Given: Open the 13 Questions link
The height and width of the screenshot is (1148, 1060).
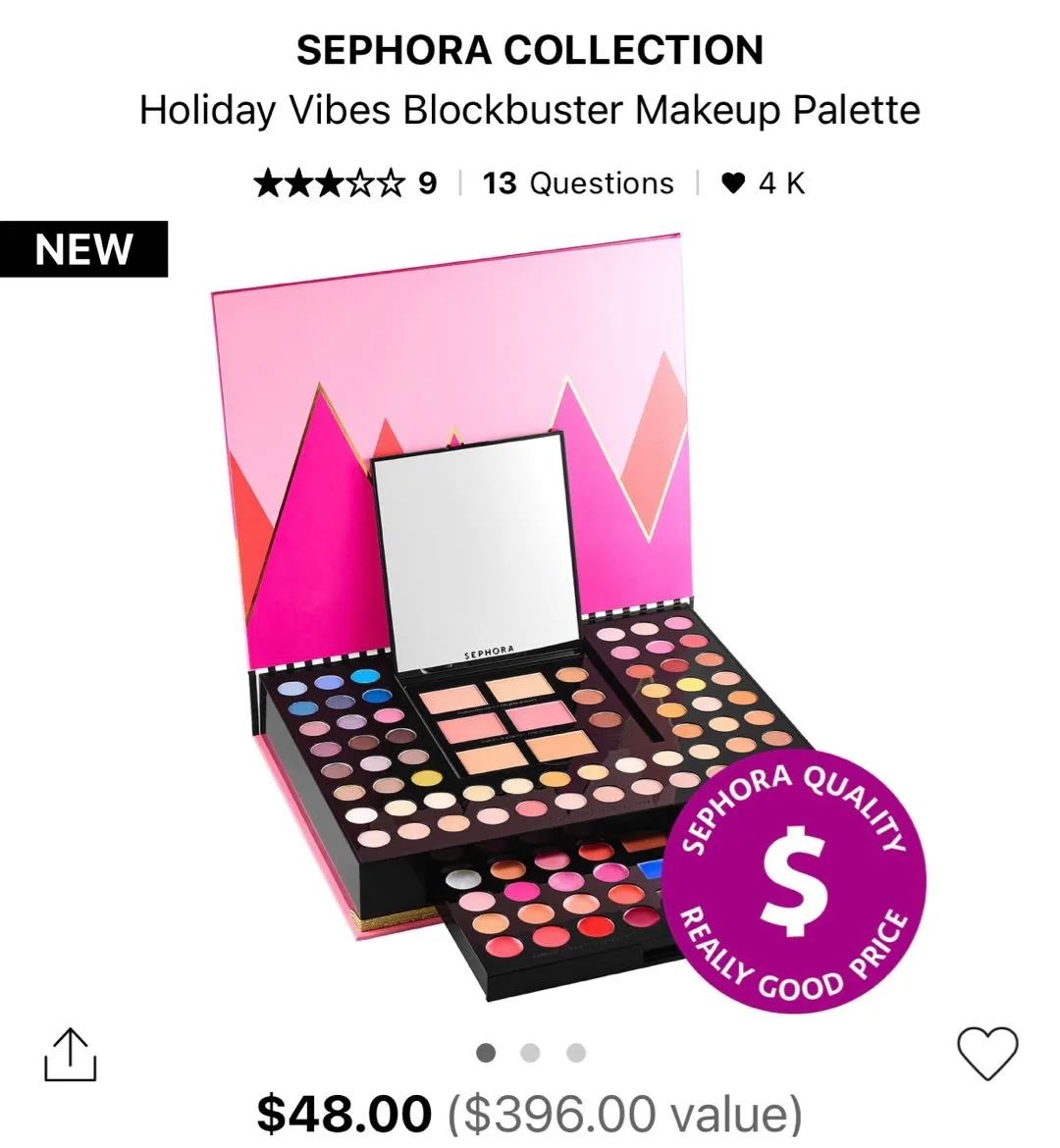Looking at the screenshot, I should 578,183.
